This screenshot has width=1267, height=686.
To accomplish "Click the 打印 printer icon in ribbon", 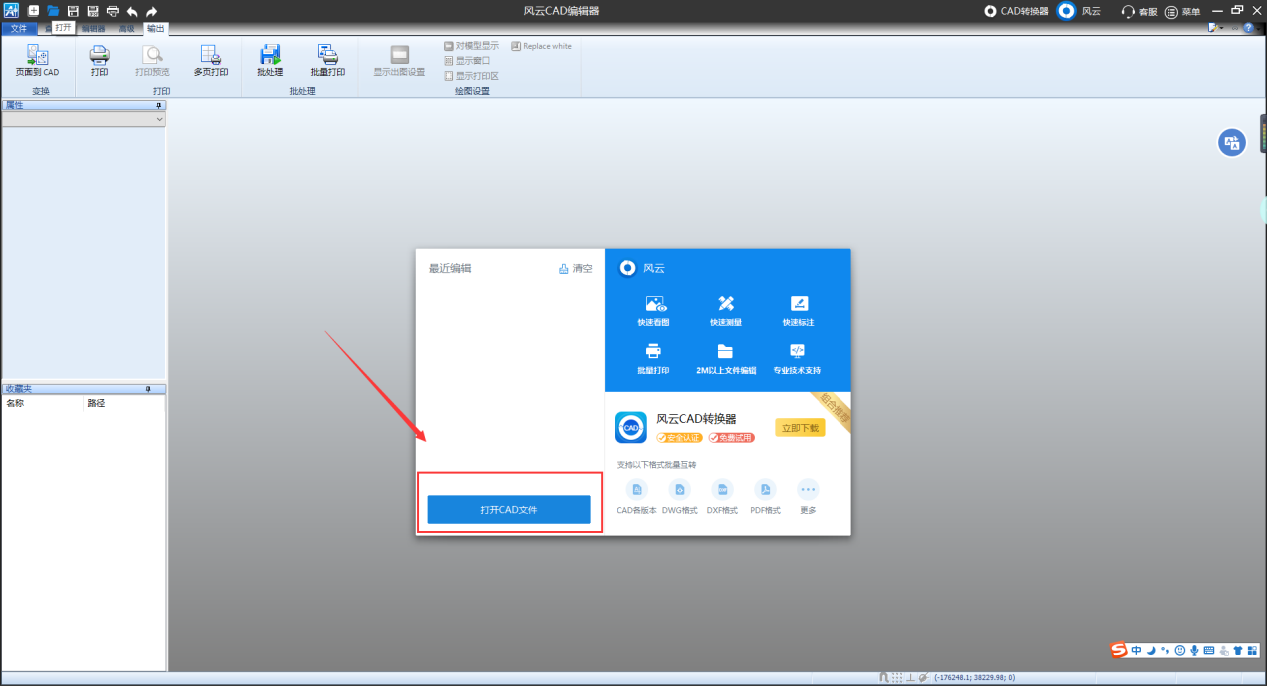I will click(x=100, y=60).
